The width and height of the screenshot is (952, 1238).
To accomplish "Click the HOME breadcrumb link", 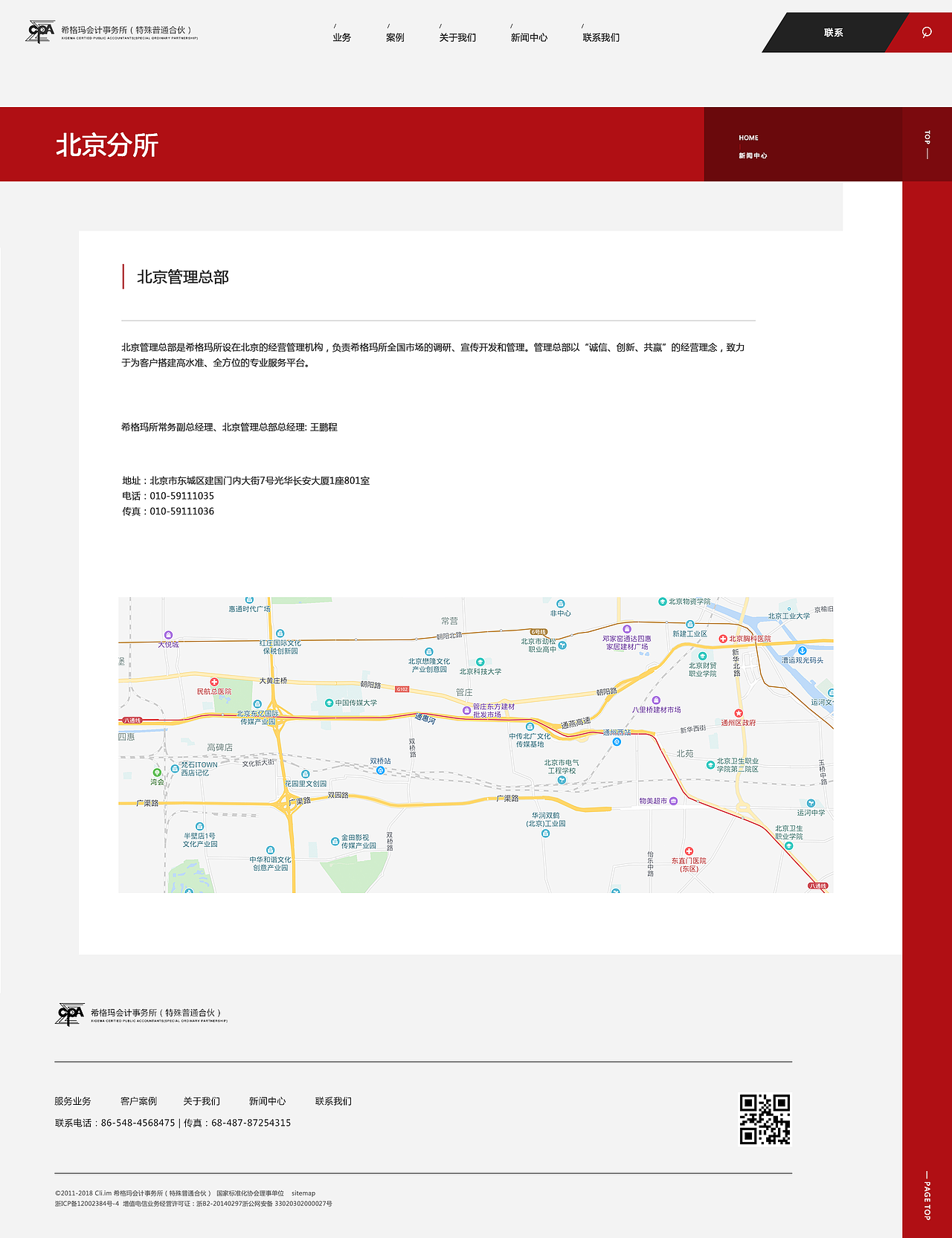I will 749,138.
